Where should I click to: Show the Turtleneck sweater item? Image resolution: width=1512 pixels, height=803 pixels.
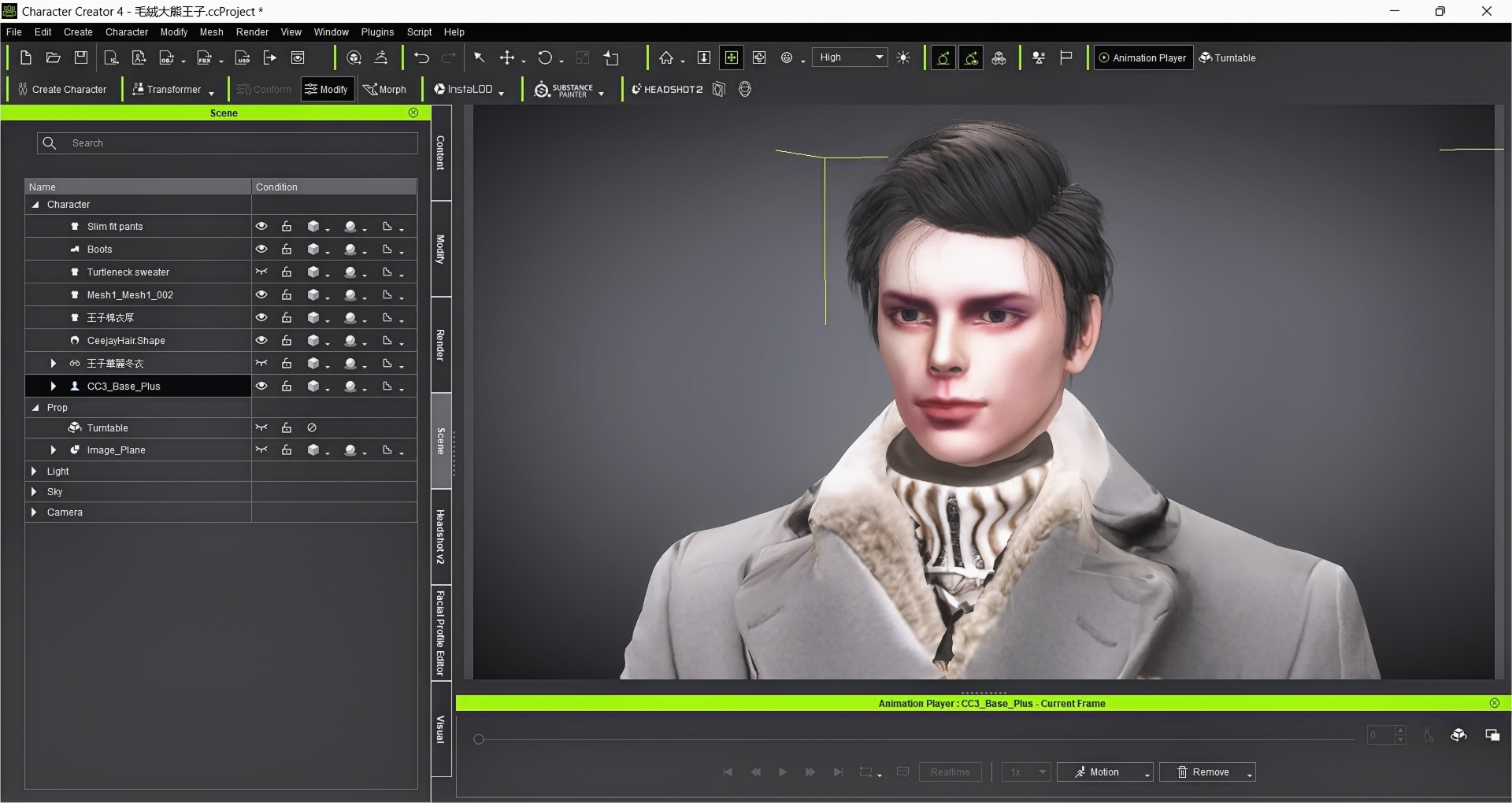pos(261,272)
